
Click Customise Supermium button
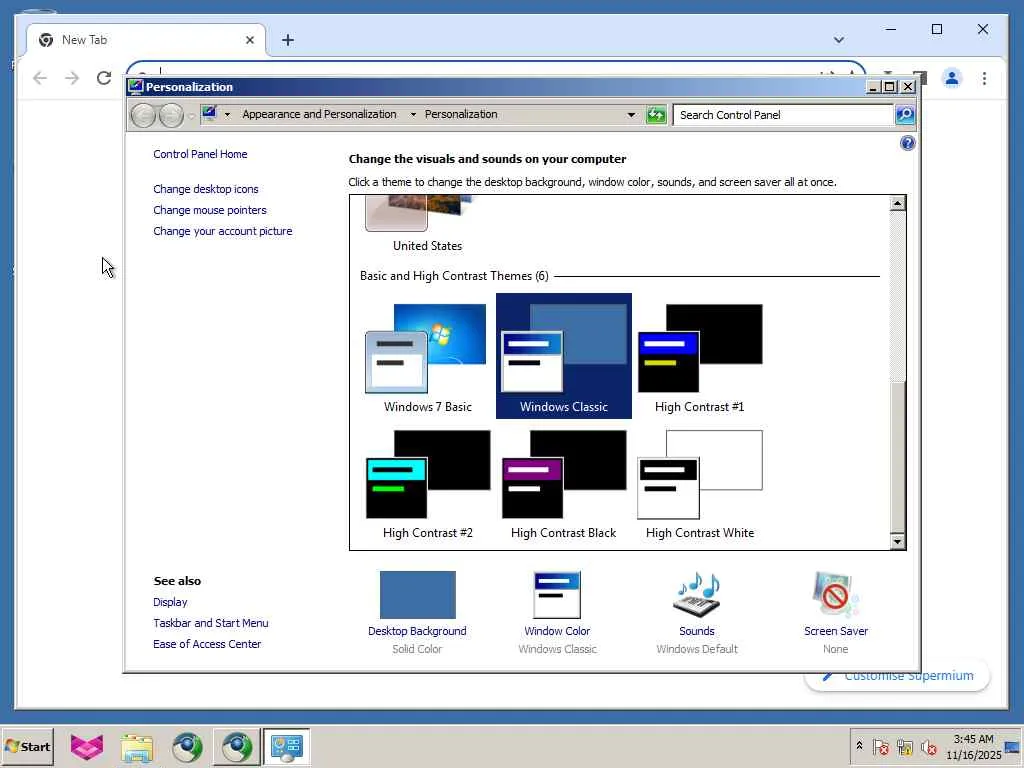click(897, 676)
